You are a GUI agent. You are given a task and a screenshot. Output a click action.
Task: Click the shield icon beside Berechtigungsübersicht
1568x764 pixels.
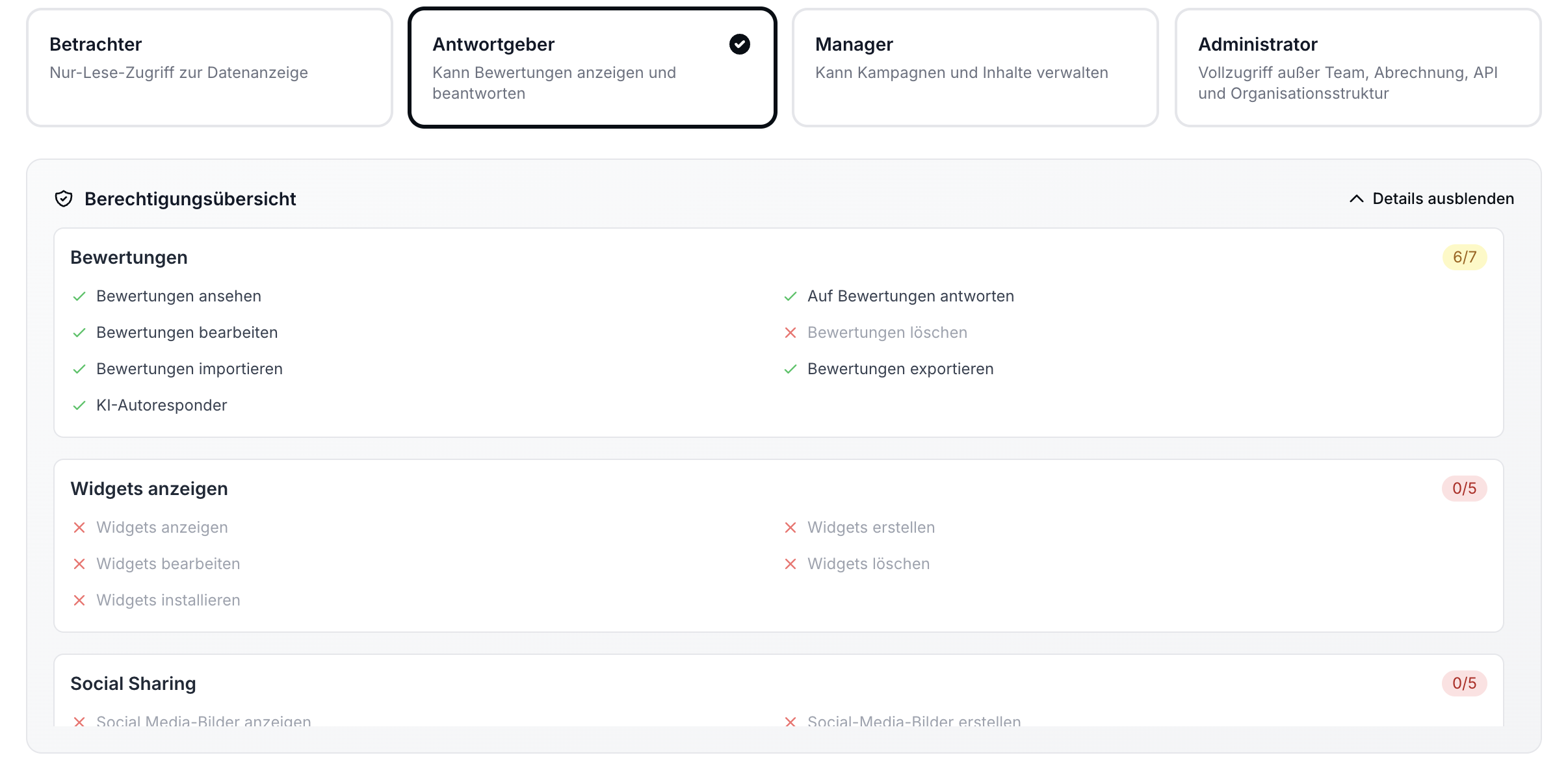(x=63, y=199)
